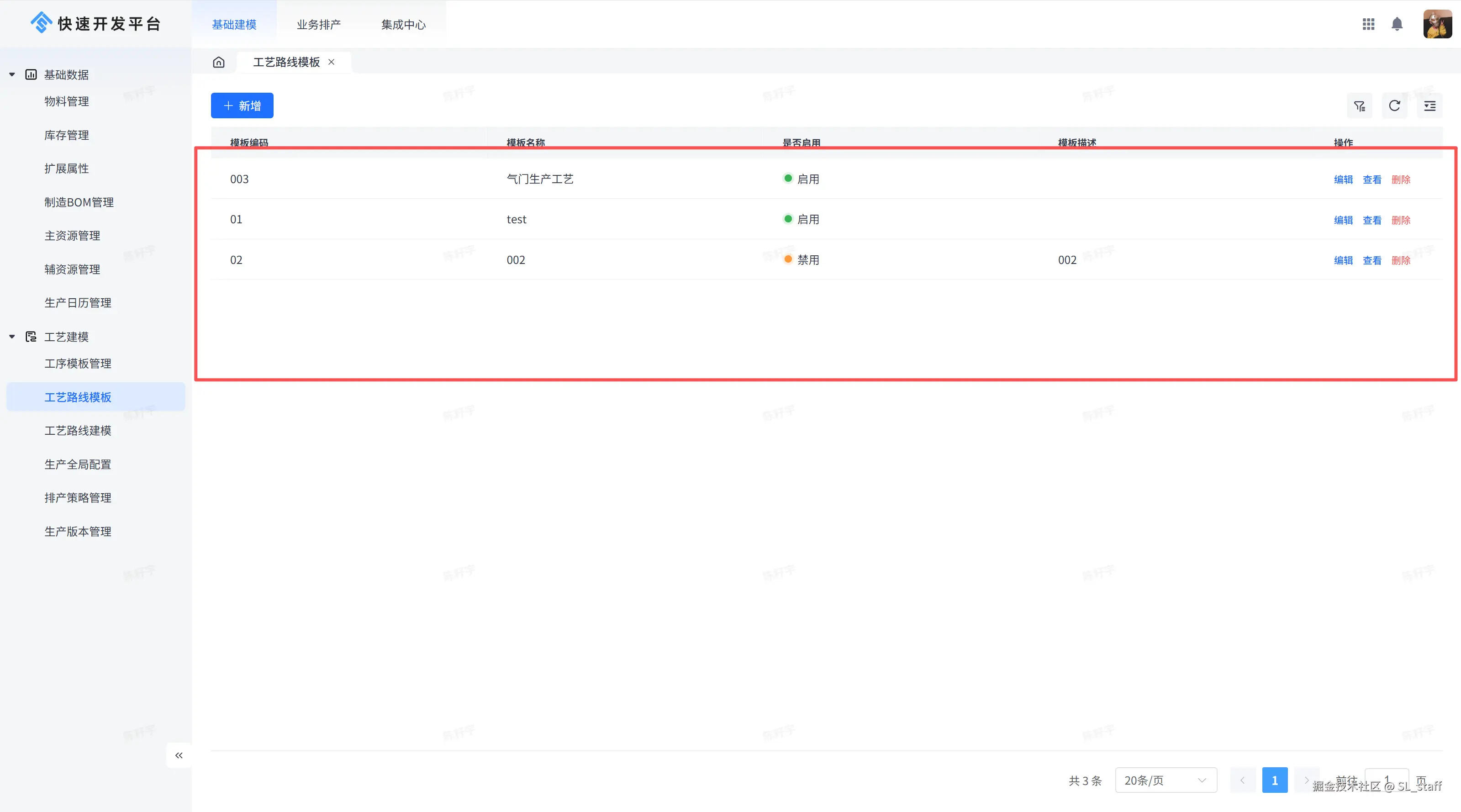Open 排产策略管理 in sidebar
The width and height of the screenshot is (1461, 812).
pos(78,498)
